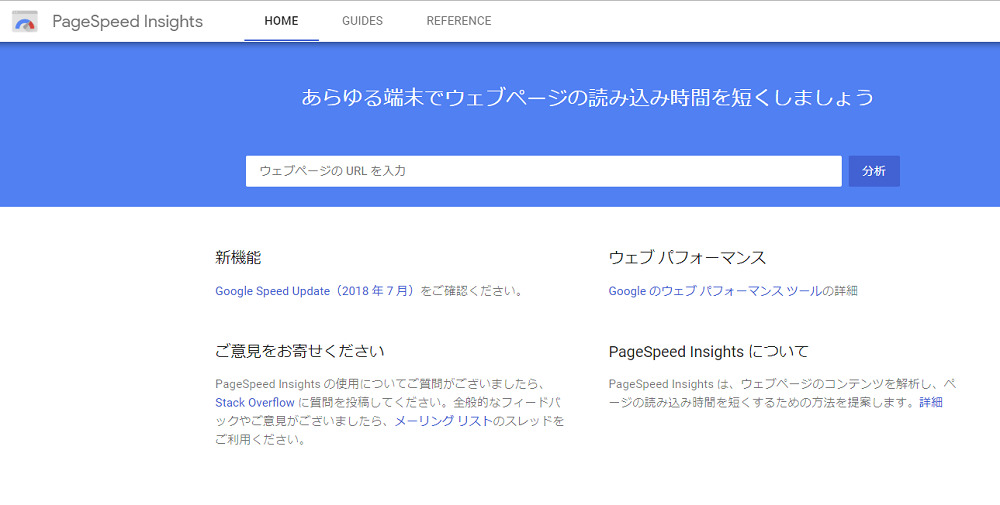Click the 新機能 heading
This screenshot has height=505, width=1000.
pos(238,258)
